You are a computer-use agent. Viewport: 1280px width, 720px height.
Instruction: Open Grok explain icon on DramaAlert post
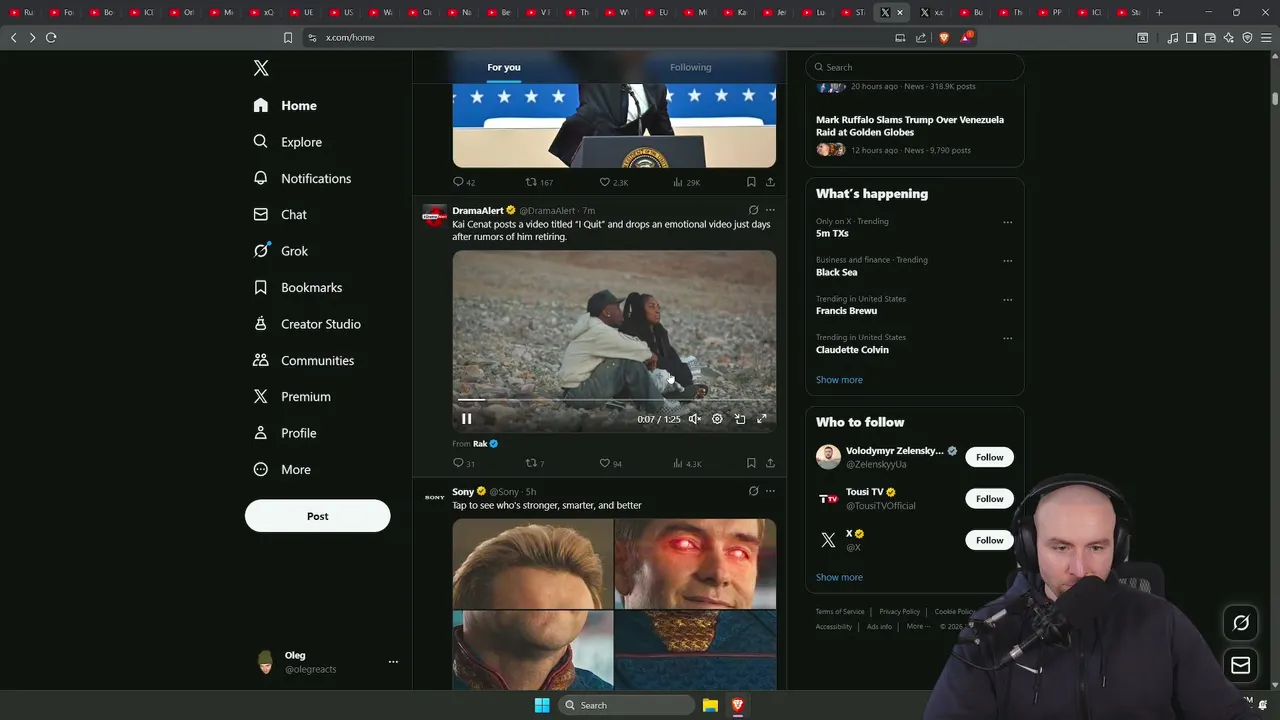click(x=753, y=210)
